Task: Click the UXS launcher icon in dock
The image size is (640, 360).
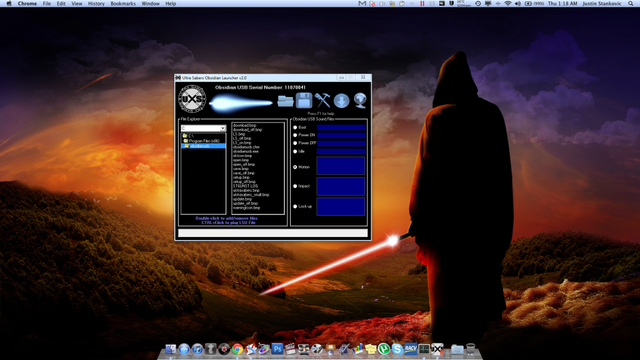Action: tap(437, 349)
